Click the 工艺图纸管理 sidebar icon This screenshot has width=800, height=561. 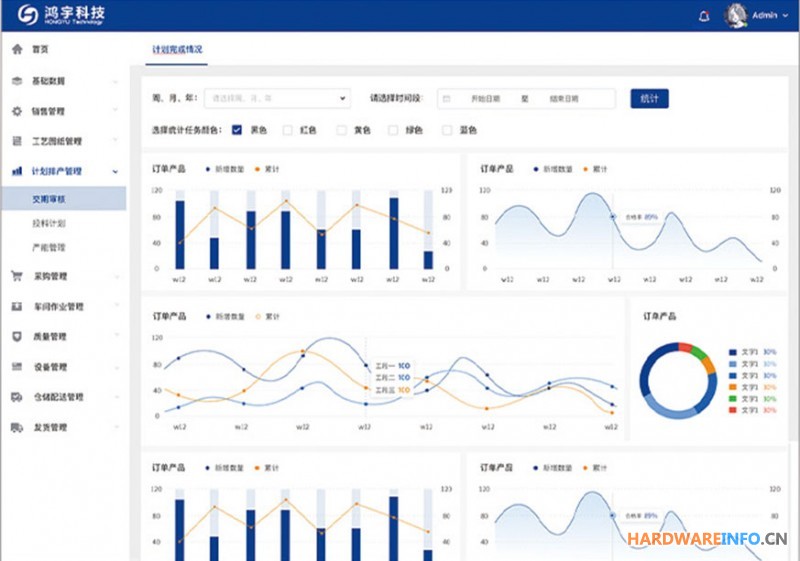[x=17, y=141]
